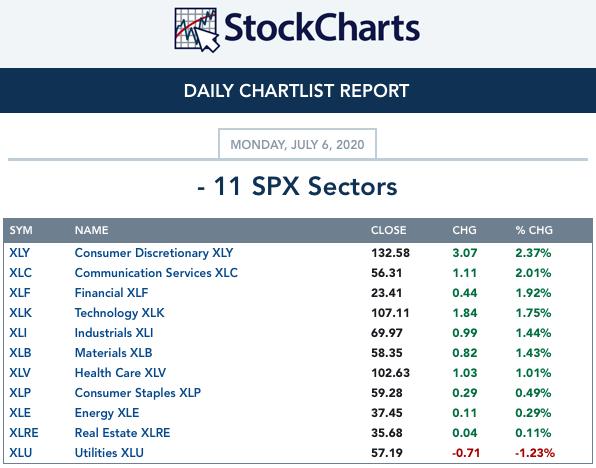Open the XLY symbol link

click(x=19, y=253)
